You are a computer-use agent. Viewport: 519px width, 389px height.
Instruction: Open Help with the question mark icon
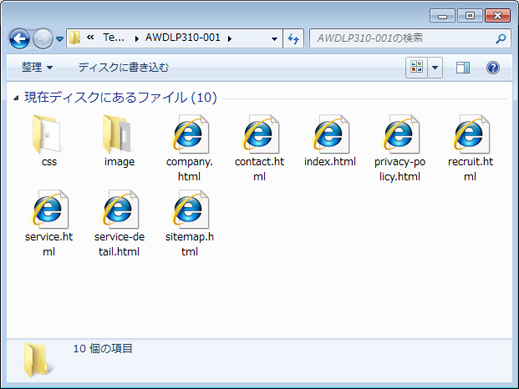pyautogui.click(x=493, y=68)
